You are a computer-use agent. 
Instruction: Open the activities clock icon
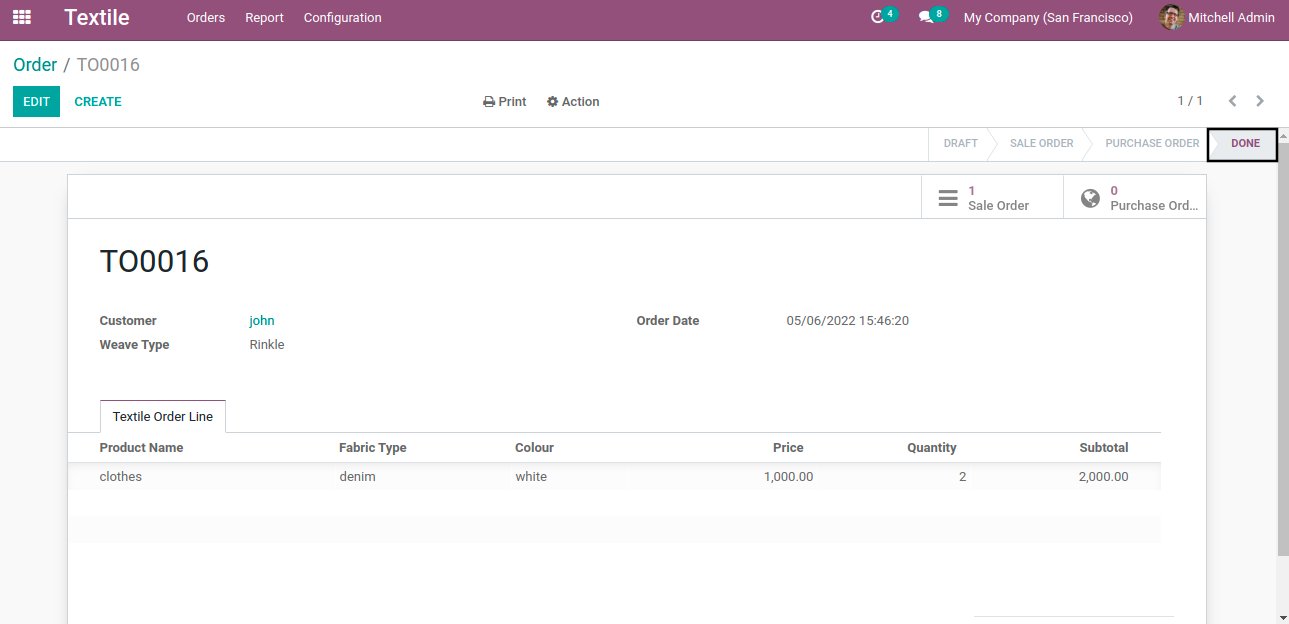pyautogui.click(x=878, y=17)
